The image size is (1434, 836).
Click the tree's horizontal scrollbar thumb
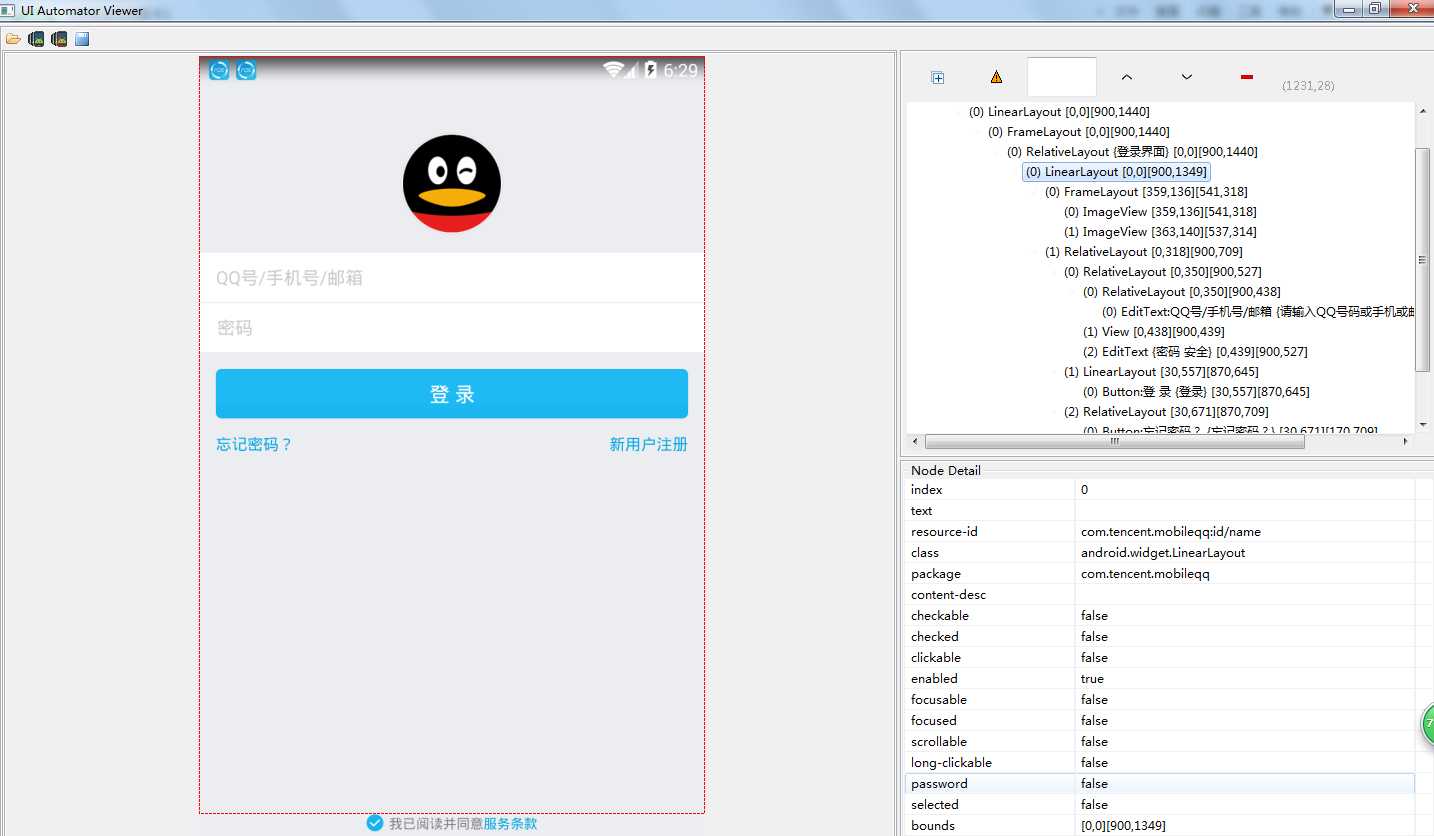coord(1115,441)
